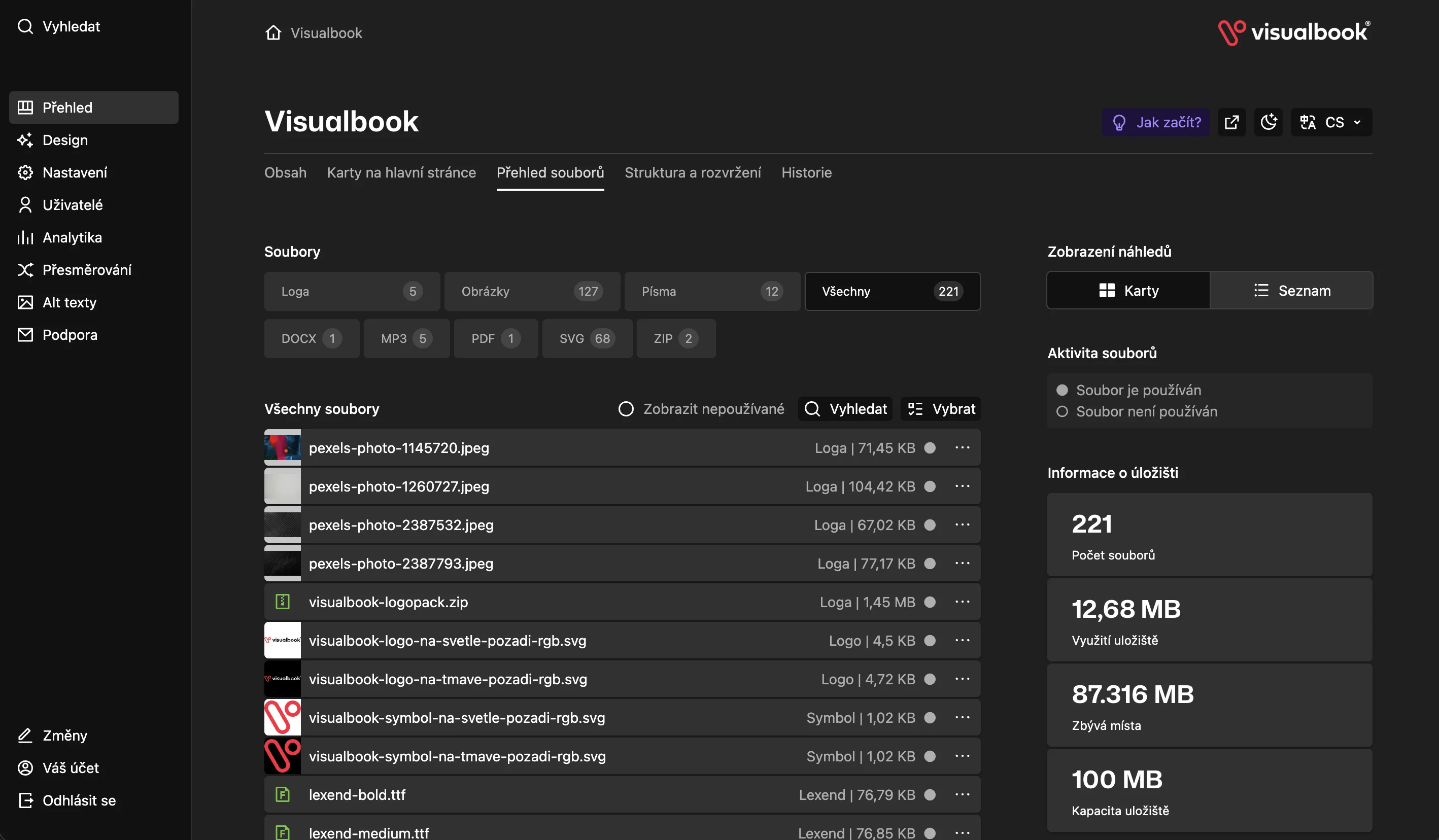Open more options for pexels-photo-1145720.jpeg
This screenshot has width=1439, height=840.
[x=963, y=448]
